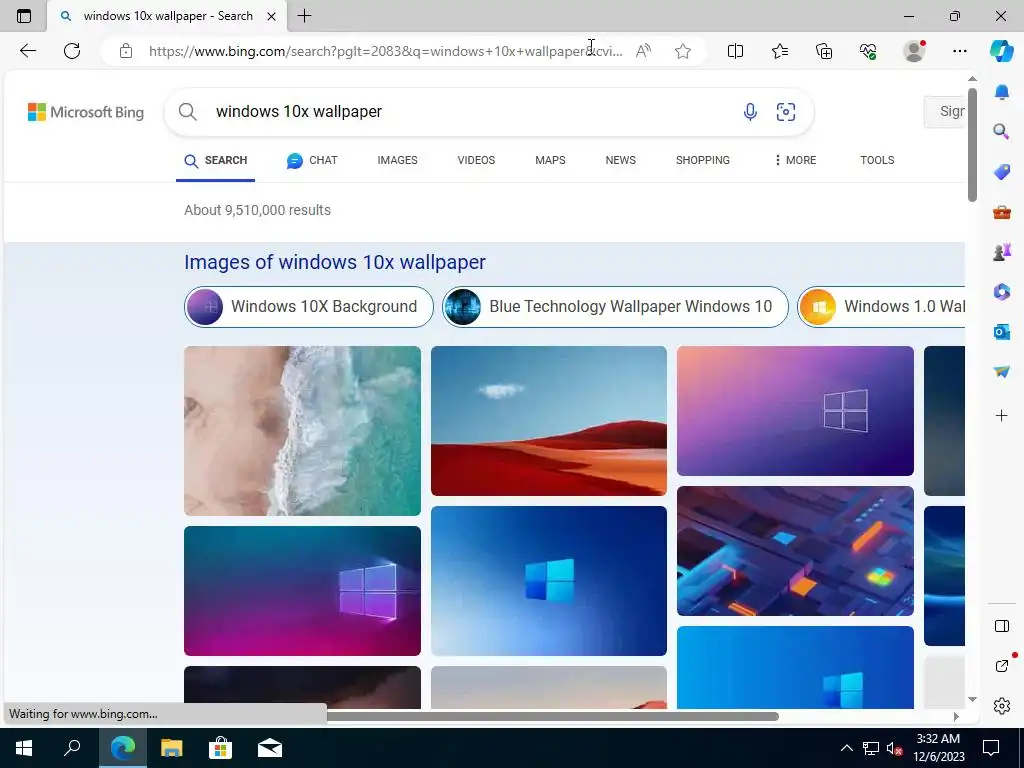
Task: Open sidebar settings gear icon
Action: [x=1001, y=706]
